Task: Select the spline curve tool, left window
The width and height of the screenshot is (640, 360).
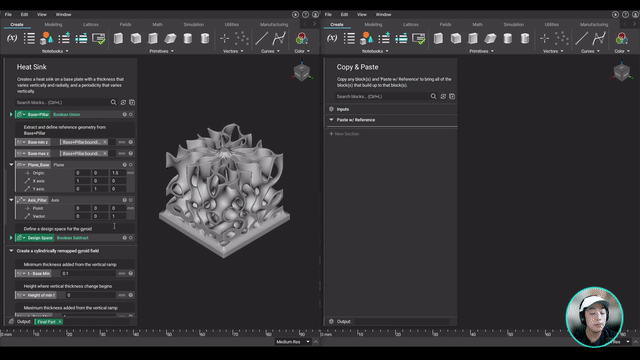Action: 279,38
